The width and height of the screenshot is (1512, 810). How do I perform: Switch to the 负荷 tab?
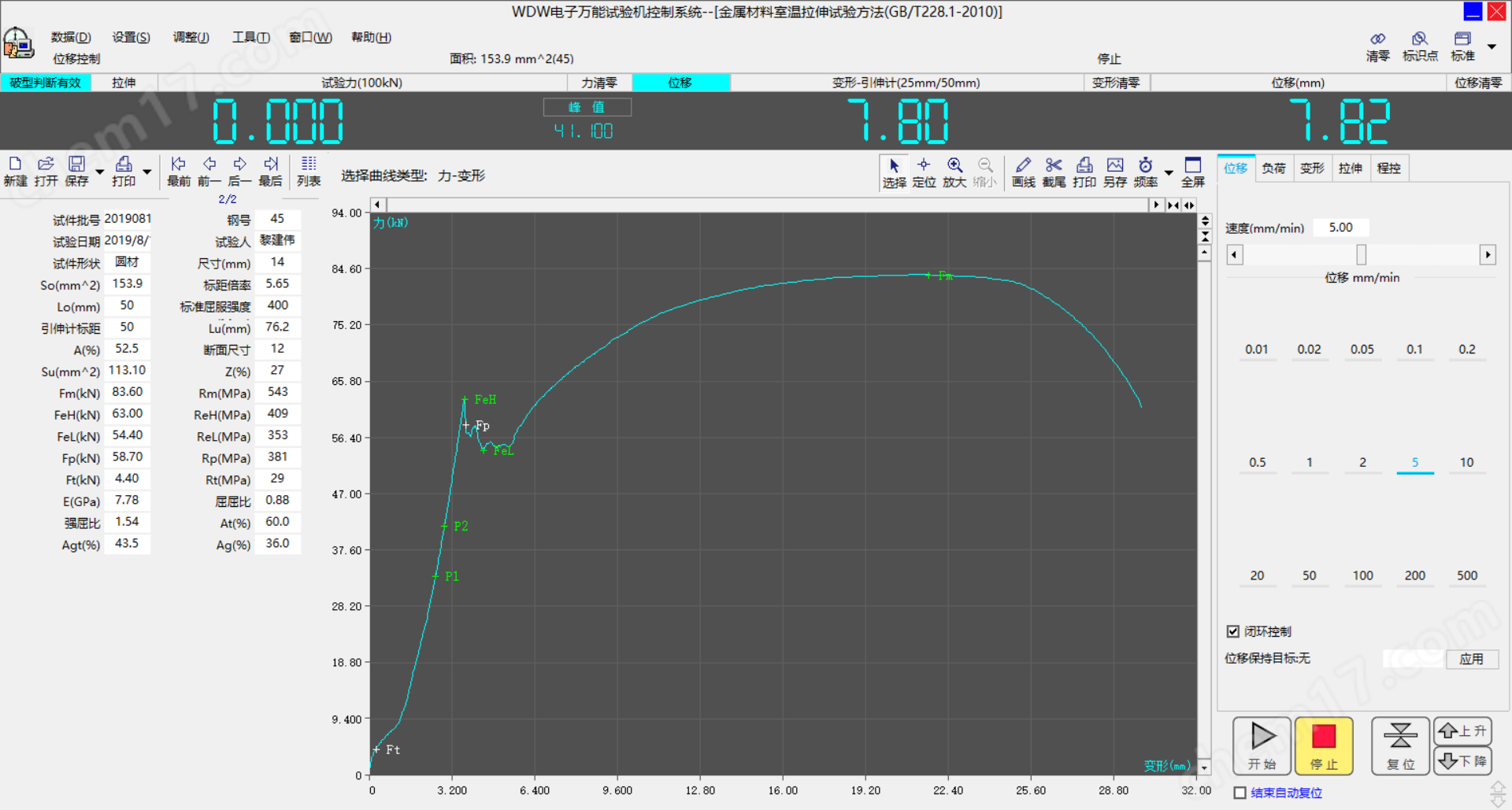[1273, 168]
